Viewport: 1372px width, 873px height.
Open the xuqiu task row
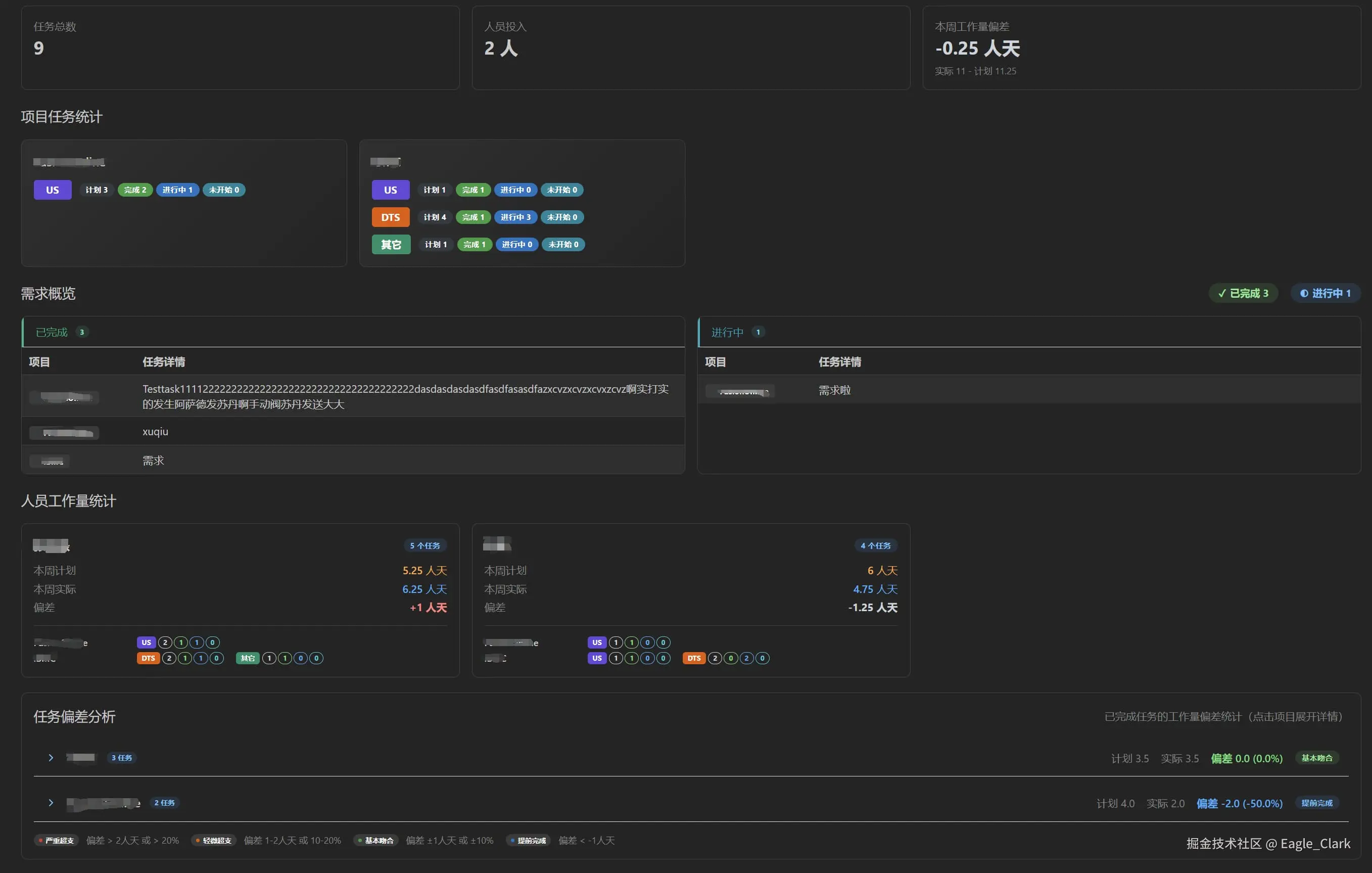(155, 431)
